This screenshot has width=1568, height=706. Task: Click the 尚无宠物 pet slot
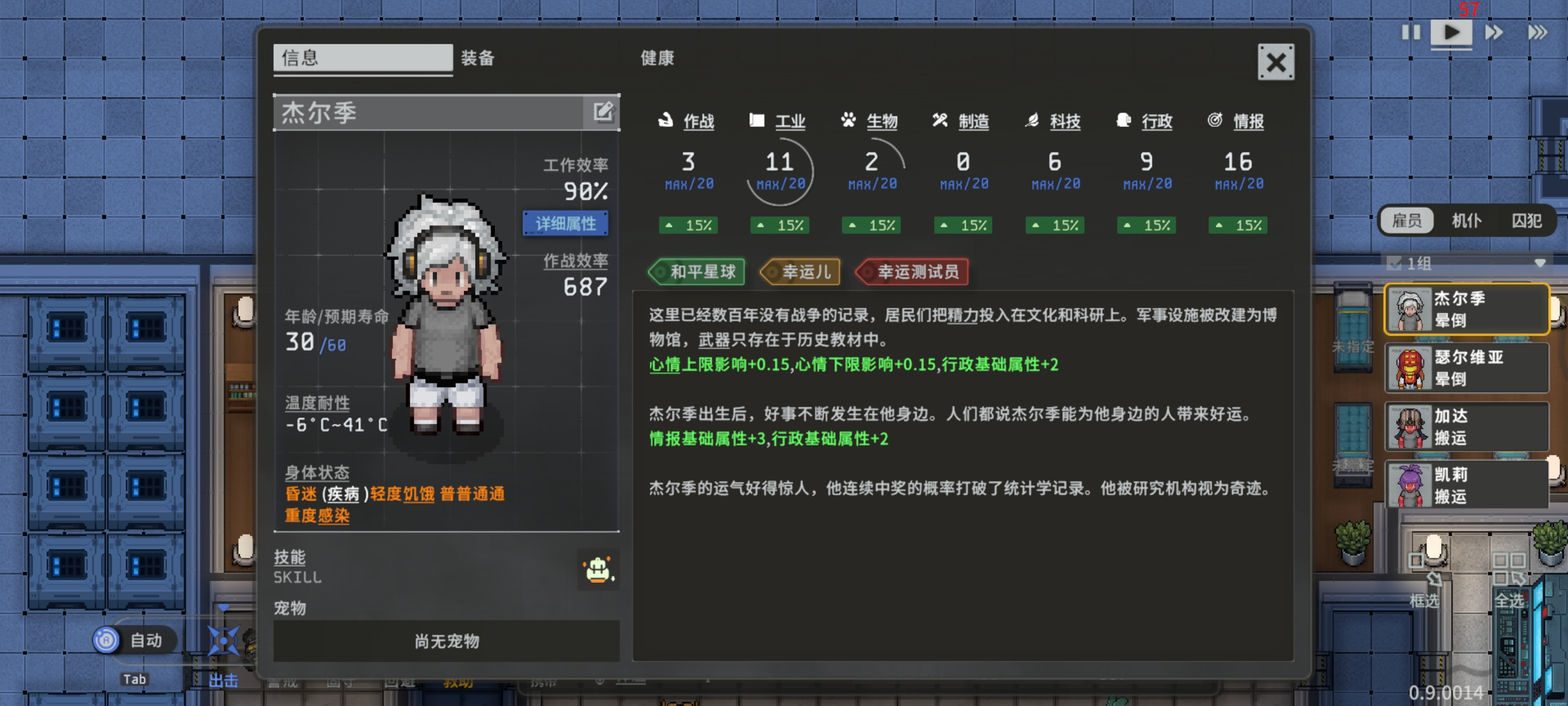point(446,641)
